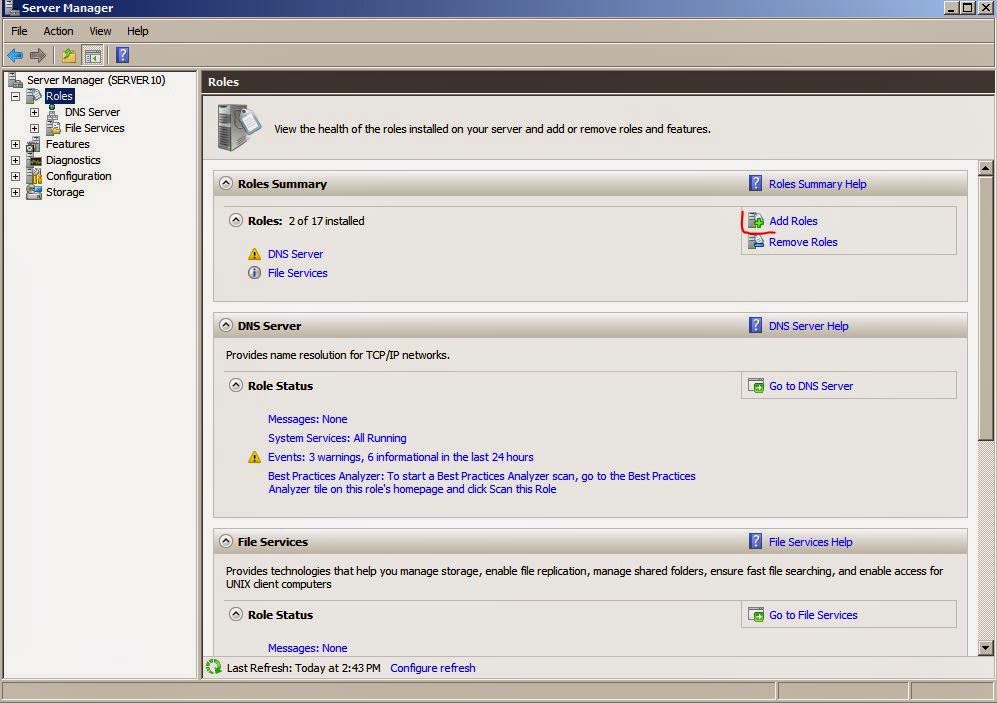Expand the File Services tree node
997x703 pixels.
[34, 128]
